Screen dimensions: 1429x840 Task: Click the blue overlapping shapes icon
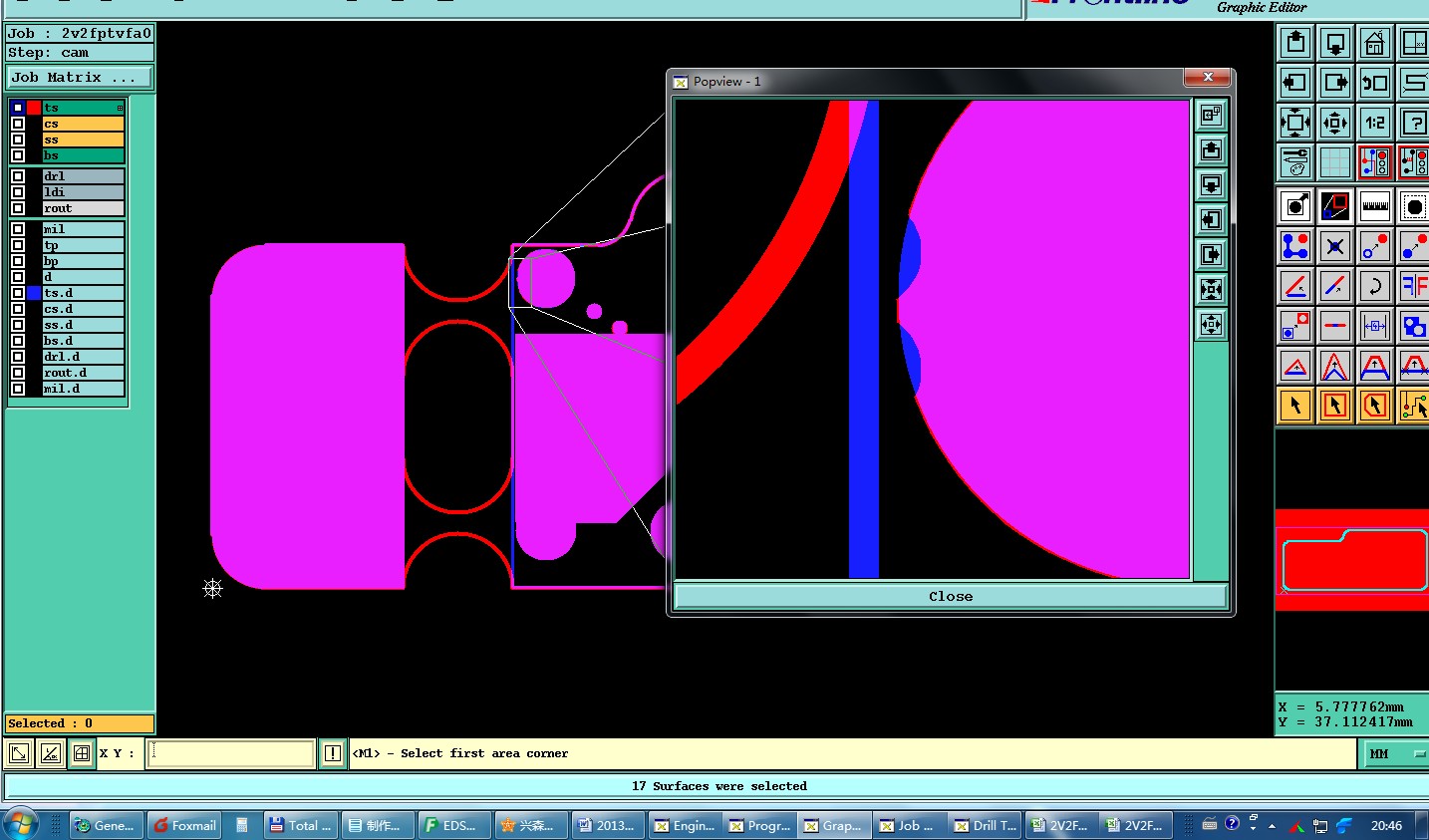pos(1413,326)
